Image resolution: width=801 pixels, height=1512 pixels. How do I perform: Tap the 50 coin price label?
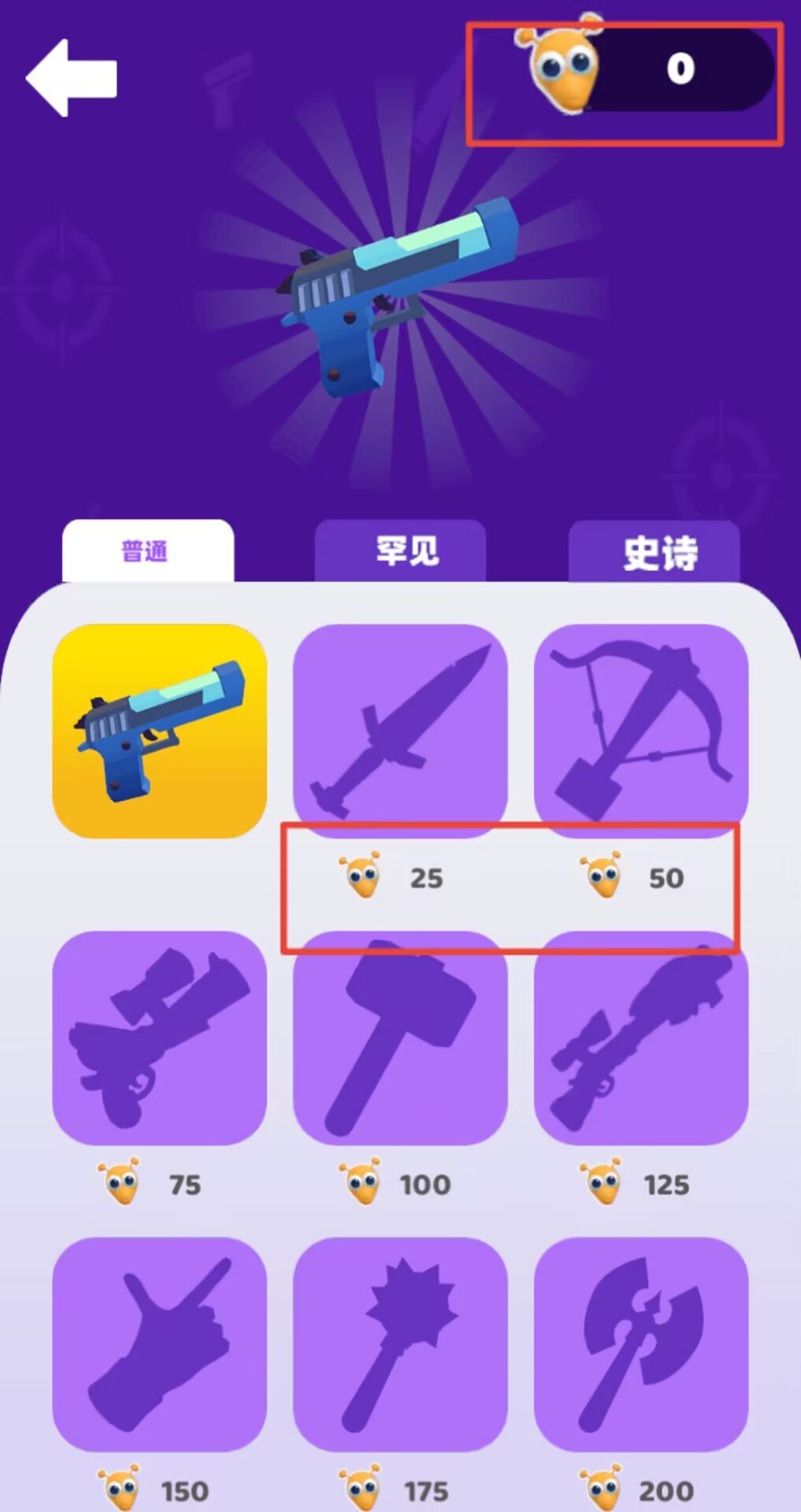(x=666, y=878)
